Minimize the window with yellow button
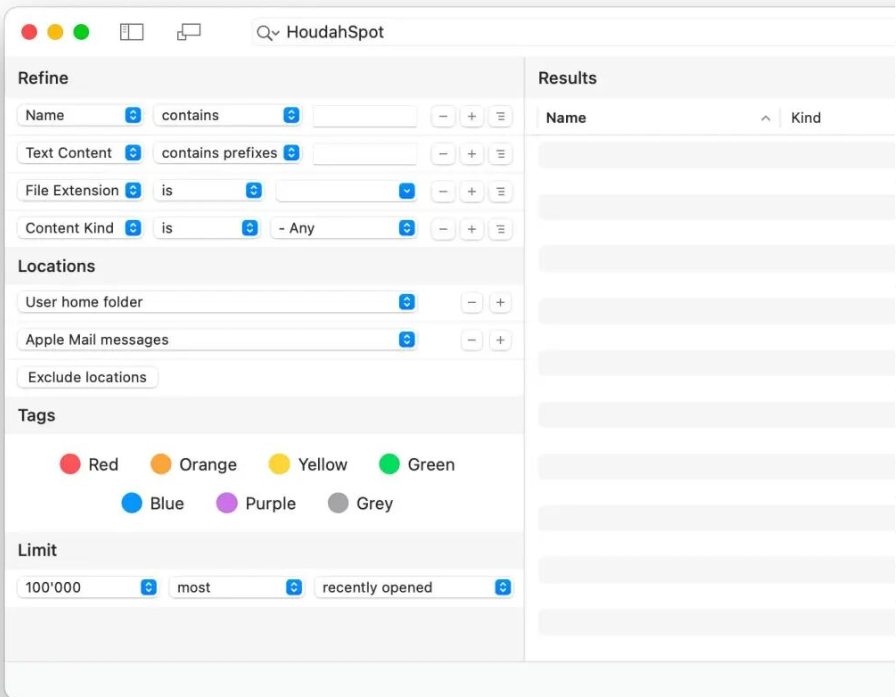The width and height of the screenshot is (896, 697). 55,32
